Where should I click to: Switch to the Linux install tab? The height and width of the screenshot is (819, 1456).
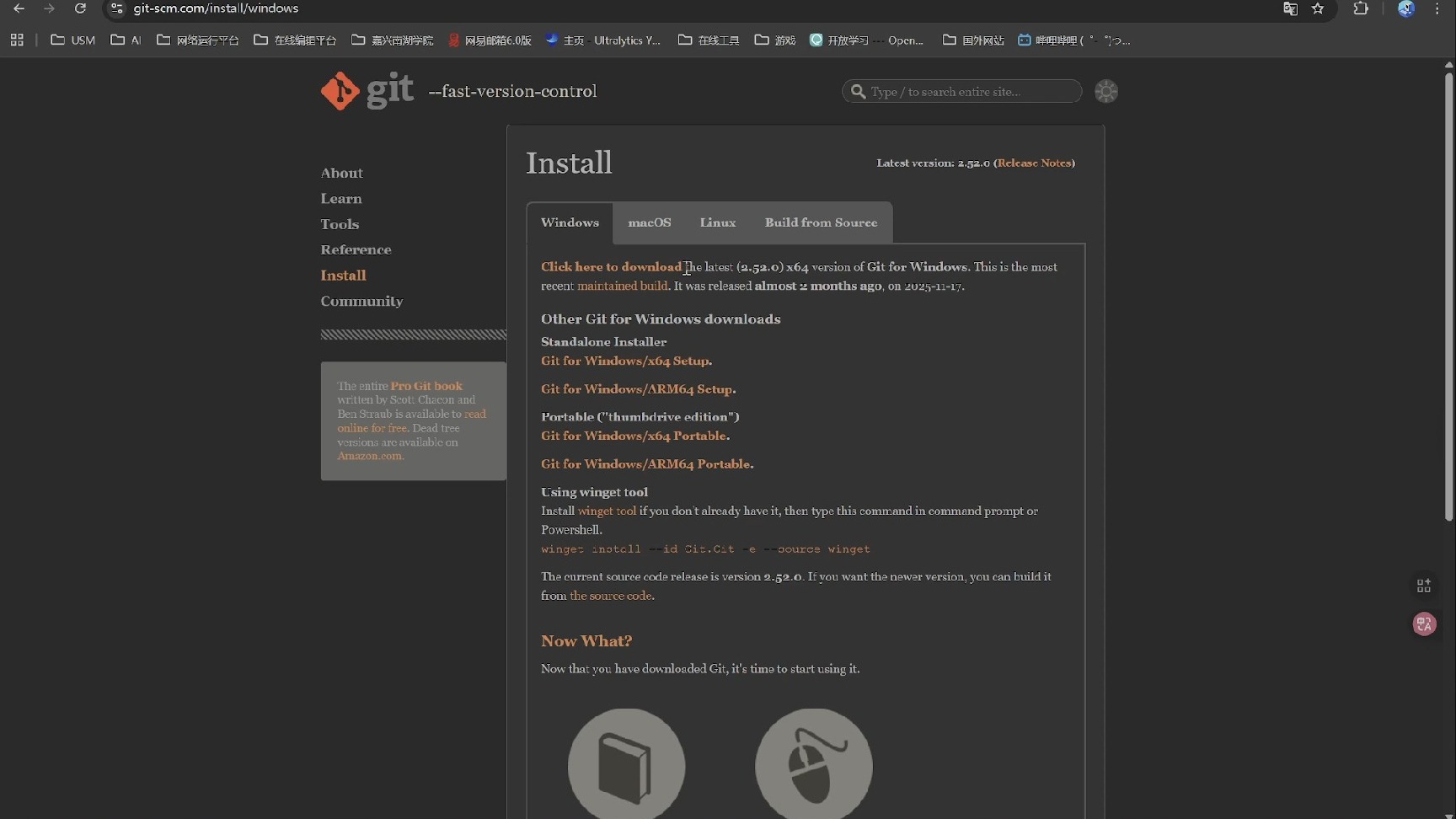coord(718,222)
